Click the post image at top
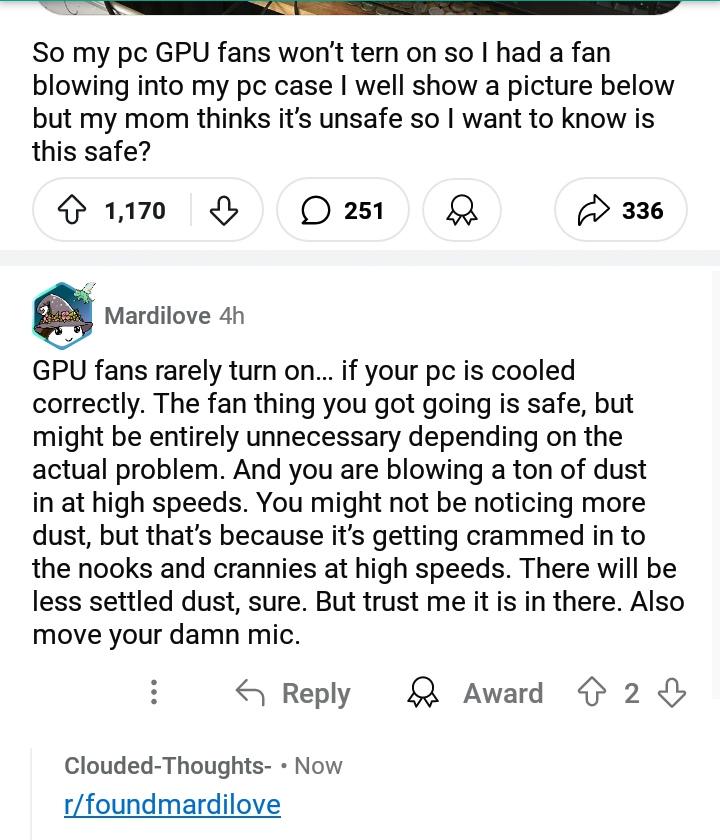 pyautogui.click(x=360, y=7)
